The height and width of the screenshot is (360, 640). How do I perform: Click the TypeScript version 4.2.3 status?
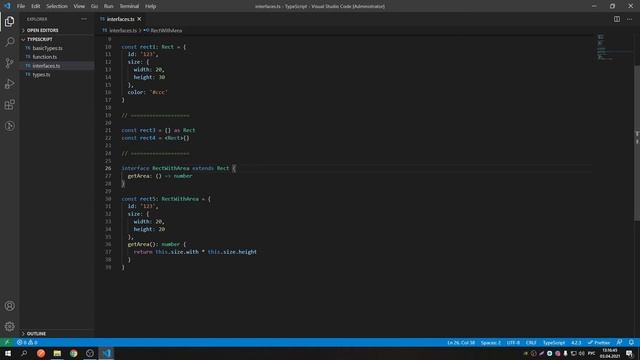coord(576,342)
